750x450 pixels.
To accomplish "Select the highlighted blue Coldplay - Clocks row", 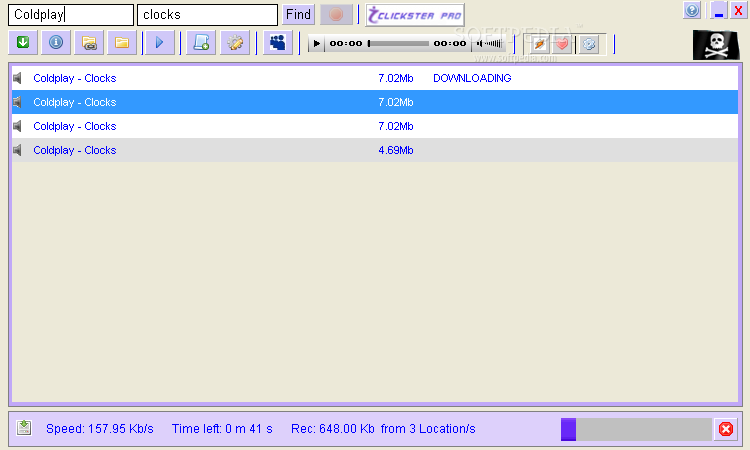I will point(375,102).
